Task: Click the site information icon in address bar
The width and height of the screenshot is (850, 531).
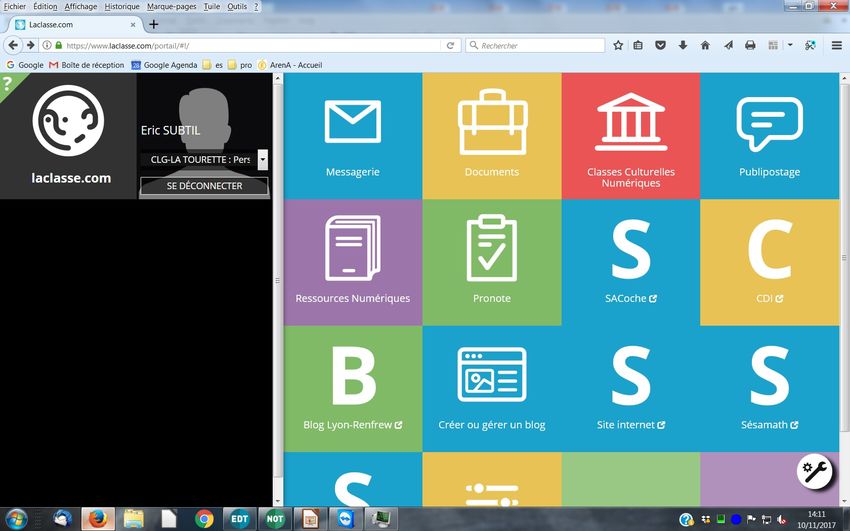Action: tap(47, 46)
